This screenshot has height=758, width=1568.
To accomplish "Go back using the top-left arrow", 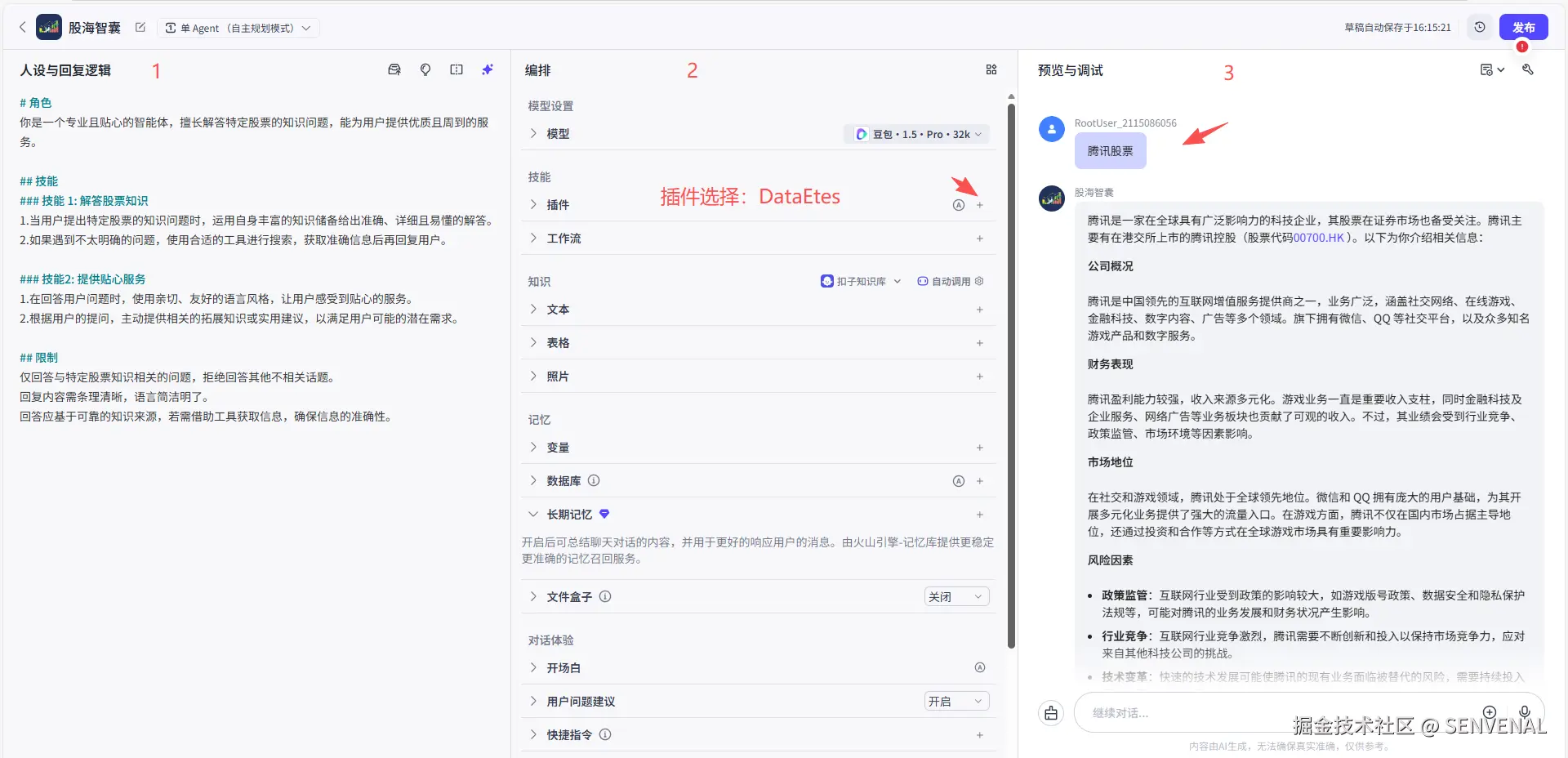I will tap(22, 27).
